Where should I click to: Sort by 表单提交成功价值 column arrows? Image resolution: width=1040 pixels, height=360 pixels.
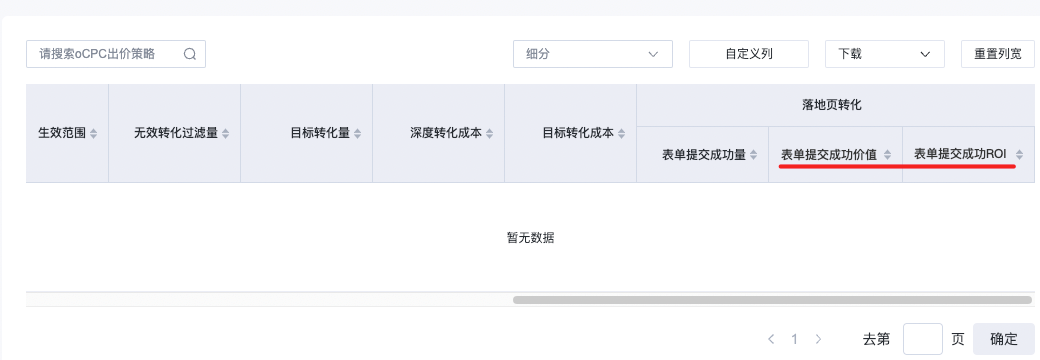click(x=887, y=155)
